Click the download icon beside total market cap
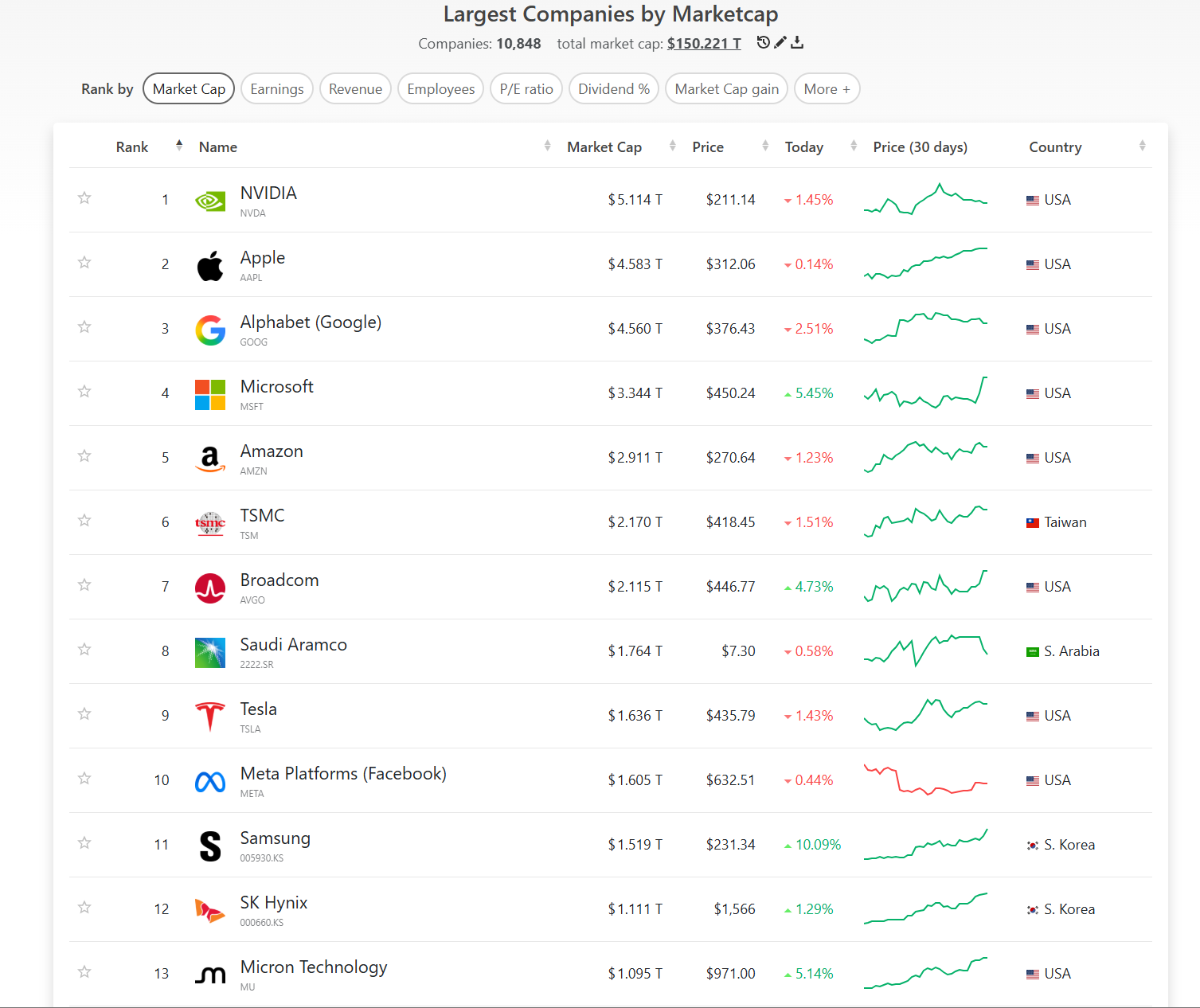 tap(797, 43)
